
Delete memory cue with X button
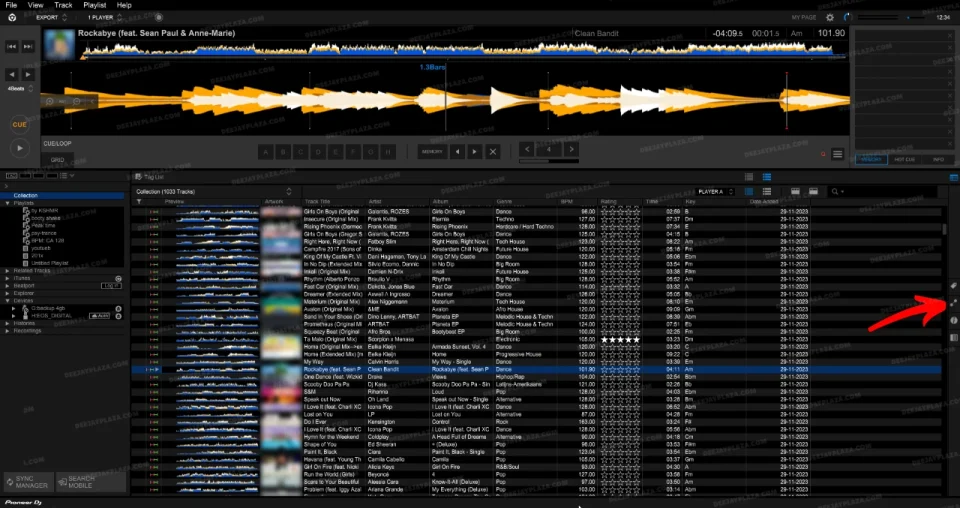pos(492,152)
